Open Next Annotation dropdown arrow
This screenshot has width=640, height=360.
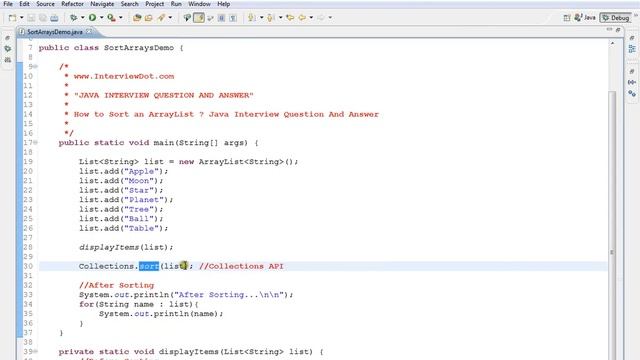[x=261, y=18]
